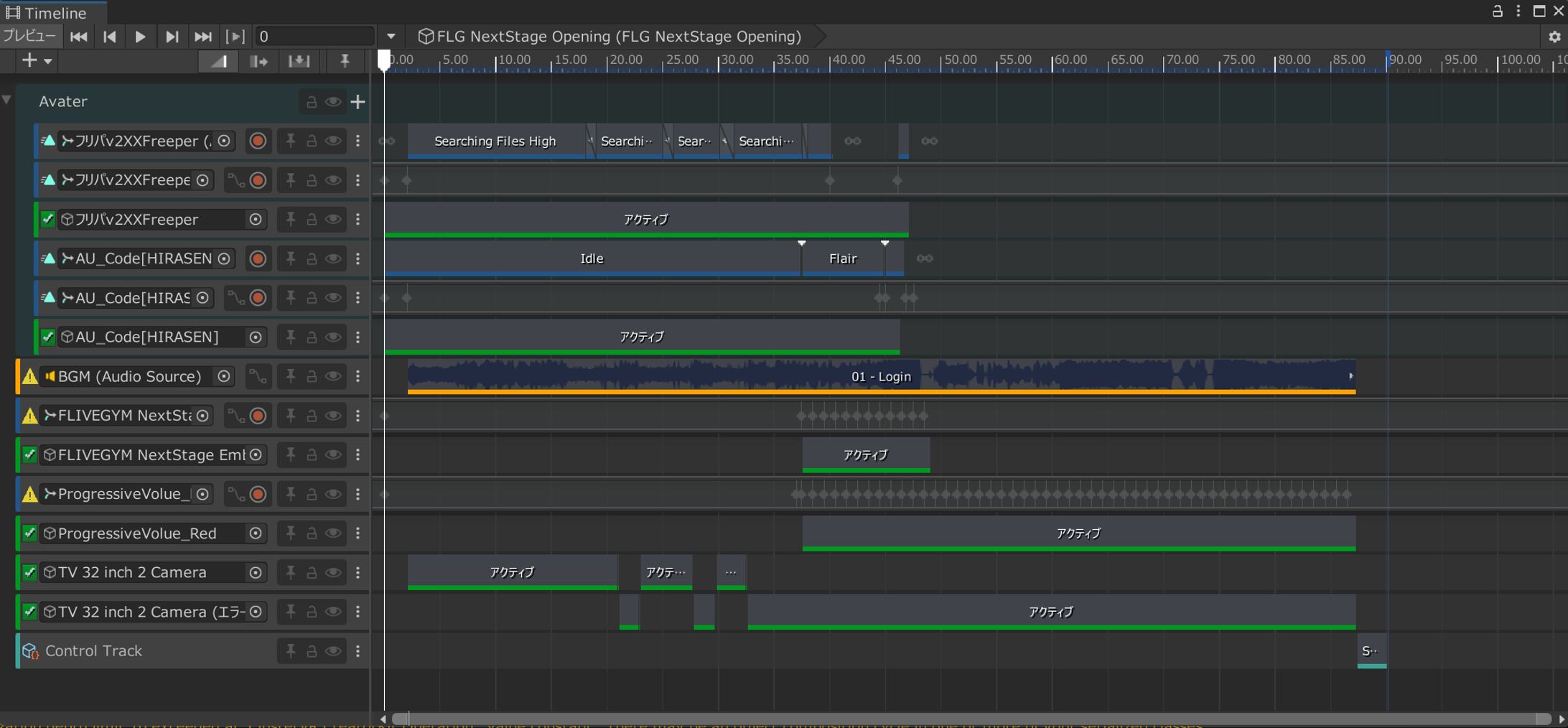Click the プレビュー preview button
This screenshot has width=1568, height=728.
click(x=30, y=36)
